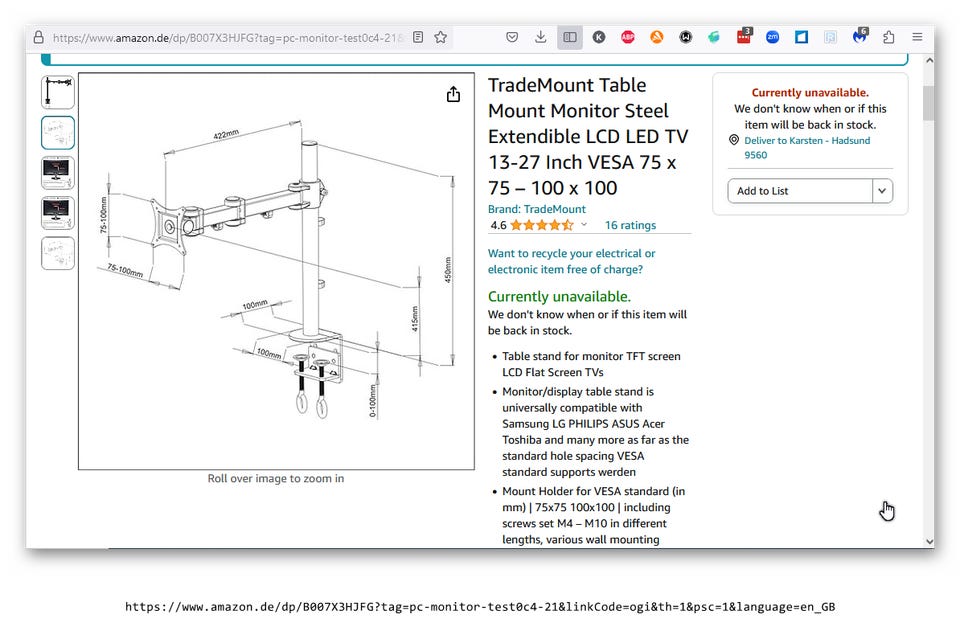Image resolution: width=960 pixels, height=639 pixels.
Task: Click 'Roll over image to zoom in' caption
Action: point(276,478)
